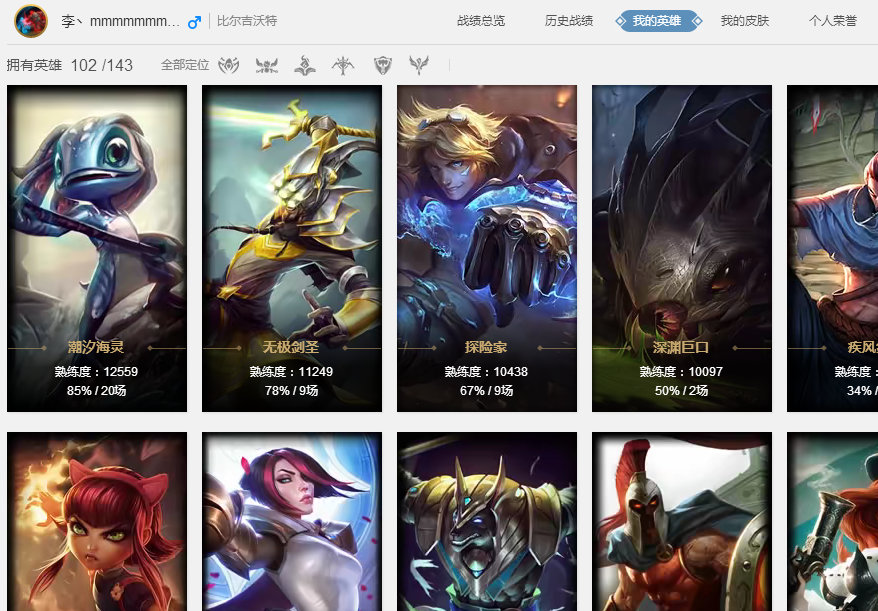Click the 熟练度：10438 text
The width and height of the screenshot is (878, 611).
pos(486,372)
